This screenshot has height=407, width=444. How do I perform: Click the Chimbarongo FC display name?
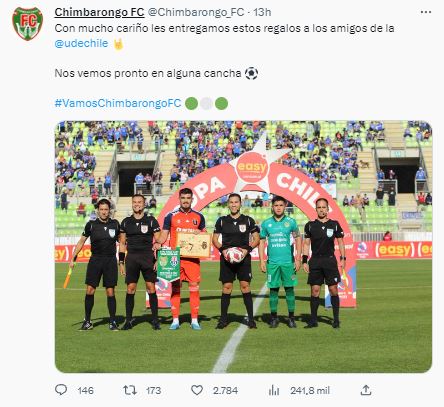[99, 12]
